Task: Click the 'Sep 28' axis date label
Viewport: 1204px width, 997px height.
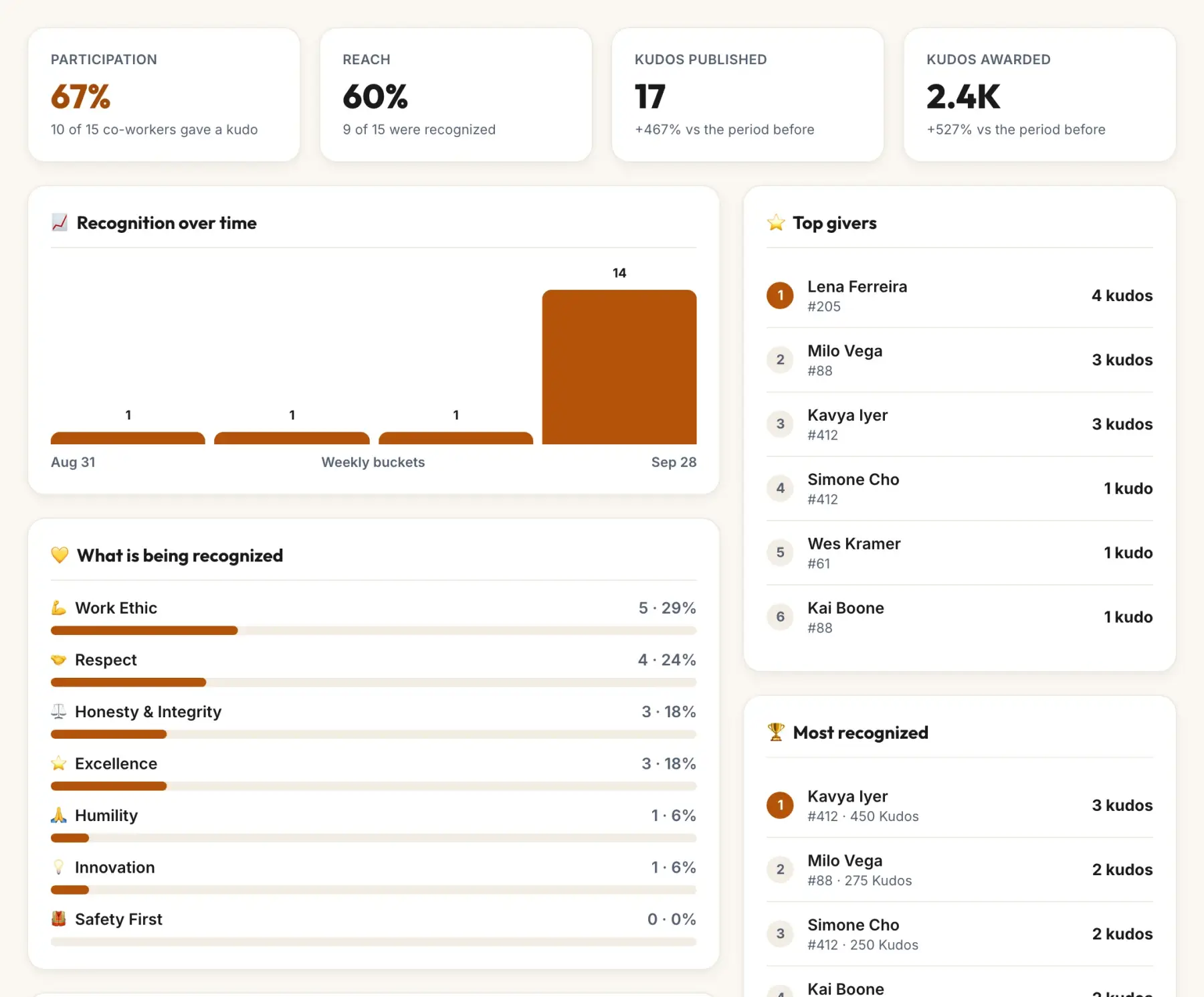Action: coord(674,462)
